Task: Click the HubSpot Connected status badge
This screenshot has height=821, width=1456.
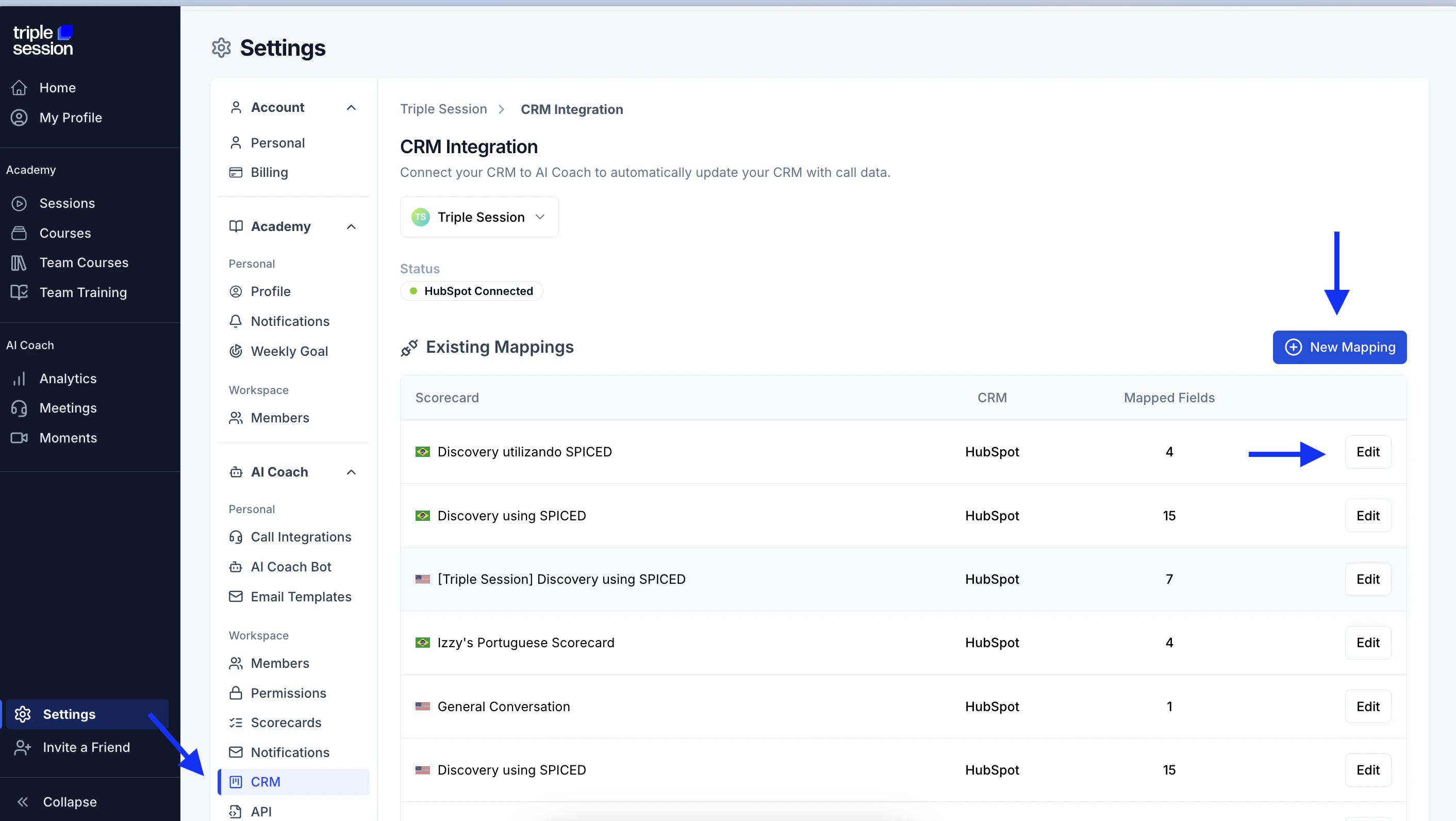Action: click(x=471, y=291)
